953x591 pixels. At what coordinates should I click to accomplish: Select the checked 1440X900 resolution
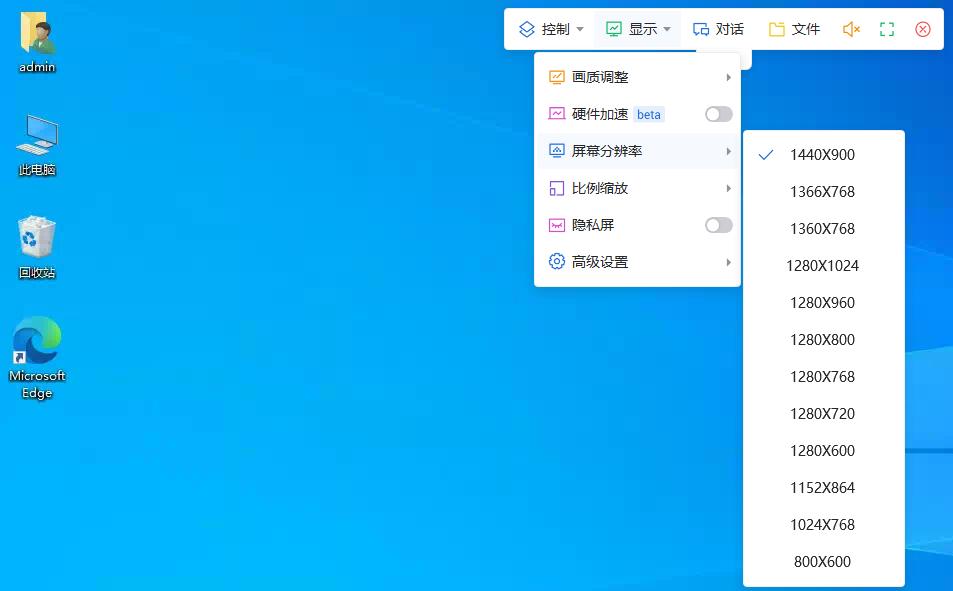(824, 154)
